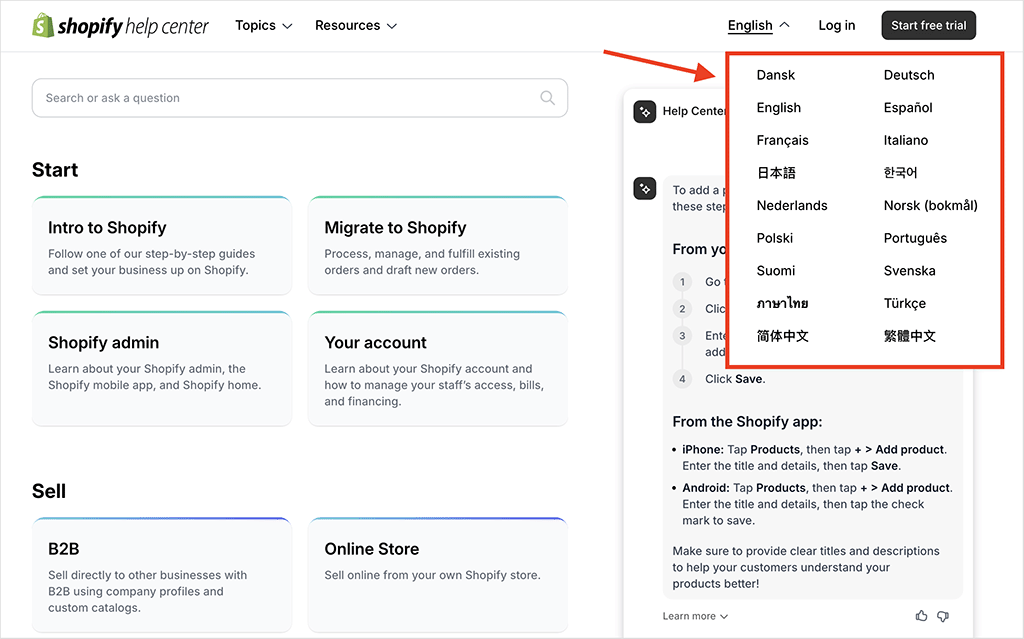The height and width of the screenshot is (639, 1024).
Task: Click the thumbs up feedback icon
Action: [x=921, y=615]
